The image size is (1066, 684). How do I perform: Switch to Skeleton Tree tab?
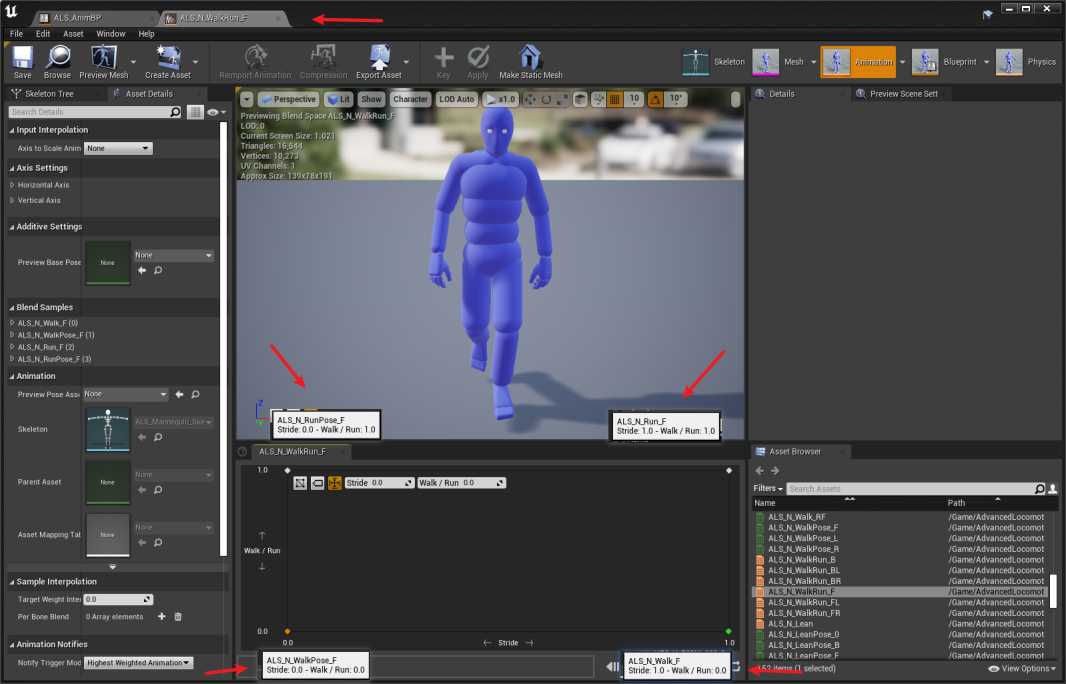pos(49,94)
